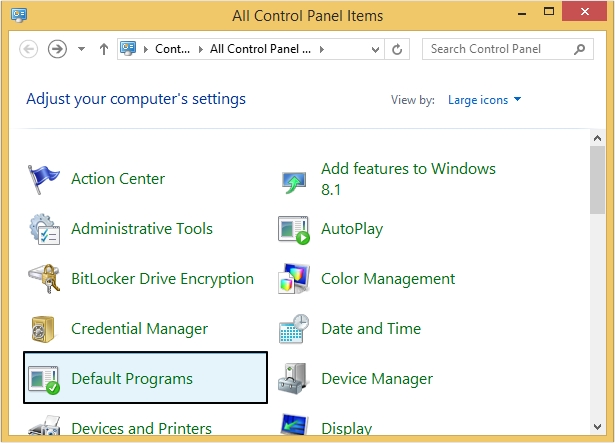The image size is (615, 443).
Task: Click the Cont... breadcrumb segment
Action: pos(173,49)
